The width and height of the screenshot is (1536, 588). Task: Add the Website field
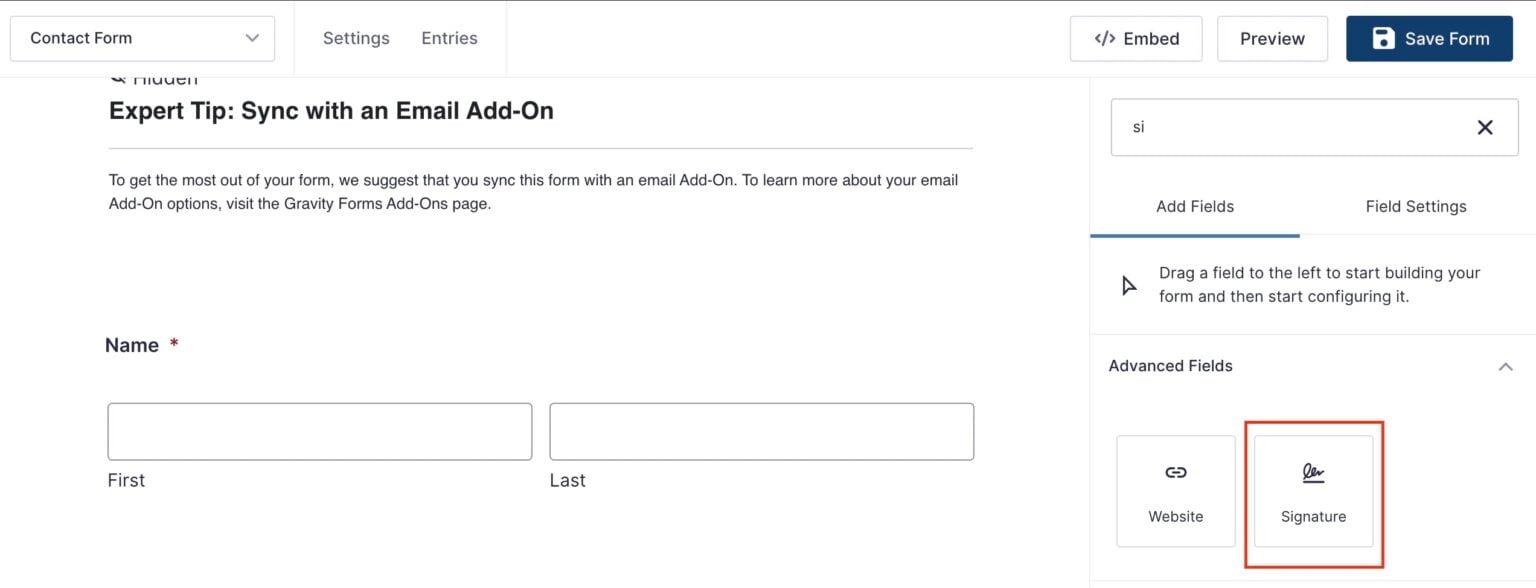[1176, 491]
